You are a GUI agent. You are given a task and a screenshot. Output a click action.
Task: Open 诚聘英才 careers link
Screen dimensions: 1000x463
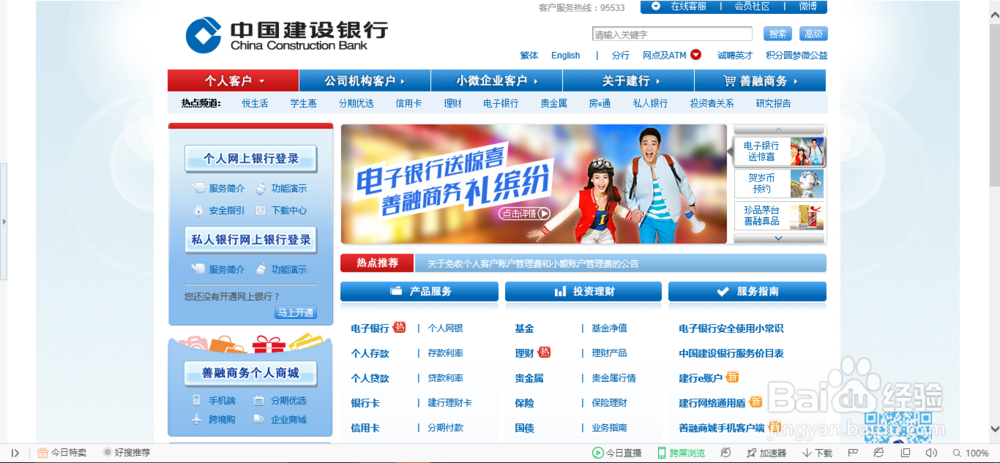735,55
